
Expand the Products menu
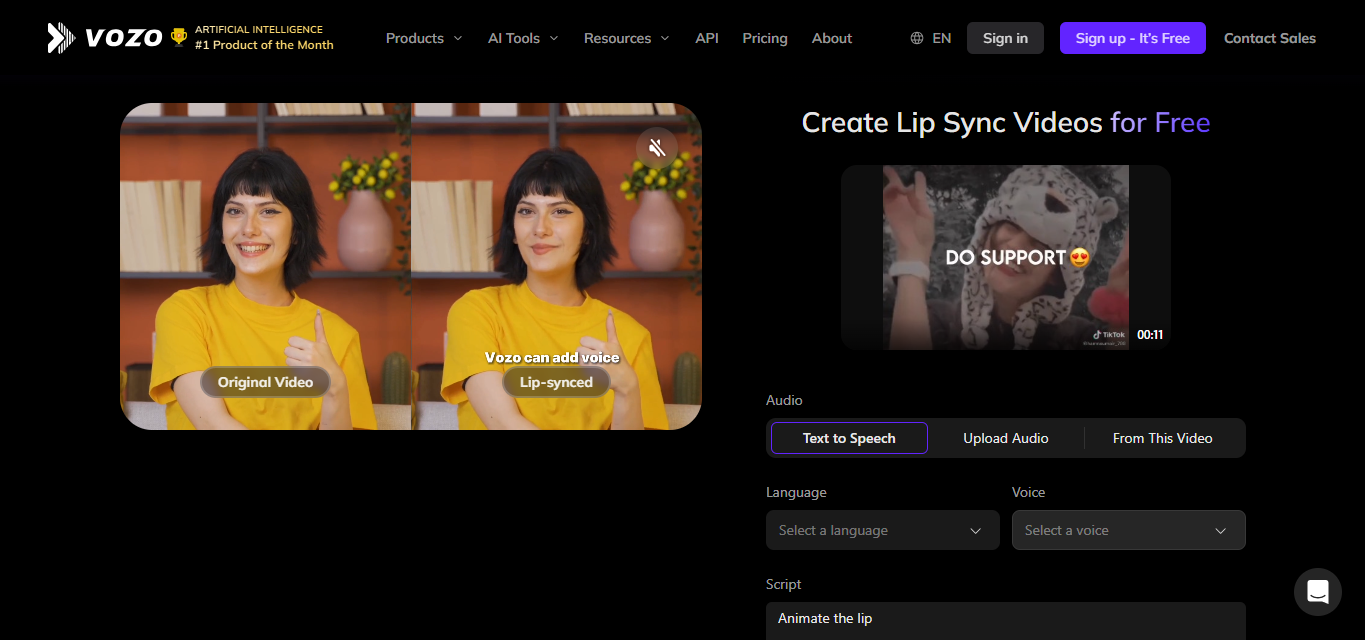coord(423,37)
